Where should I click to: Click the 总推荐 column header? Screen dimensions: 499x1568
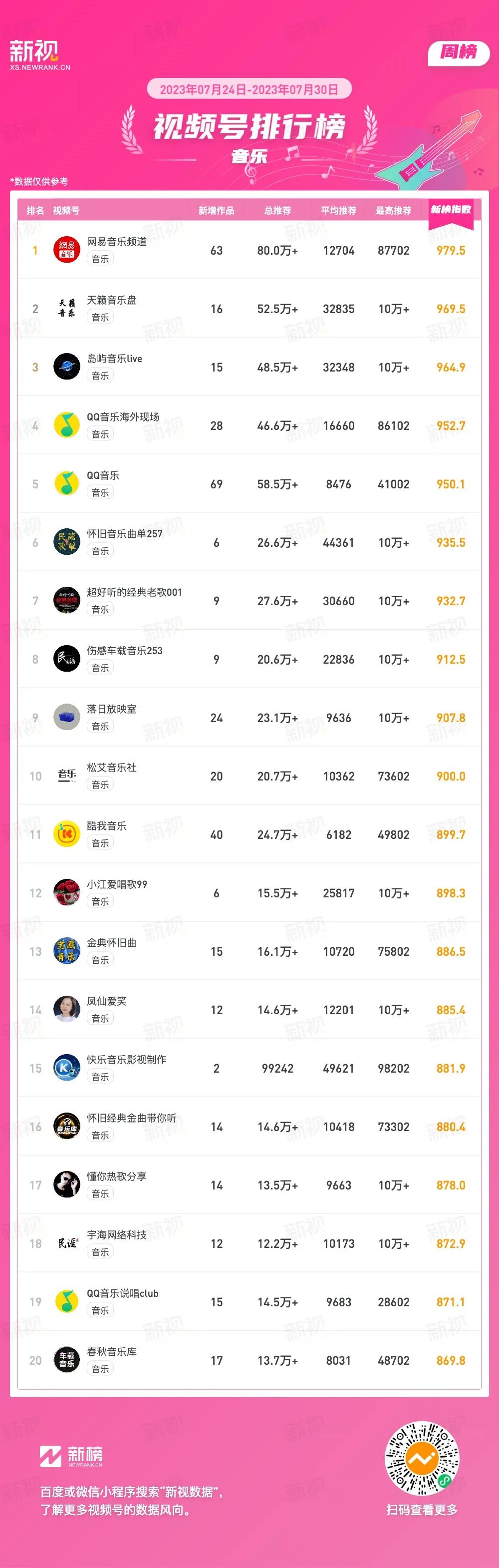(277, 211)
